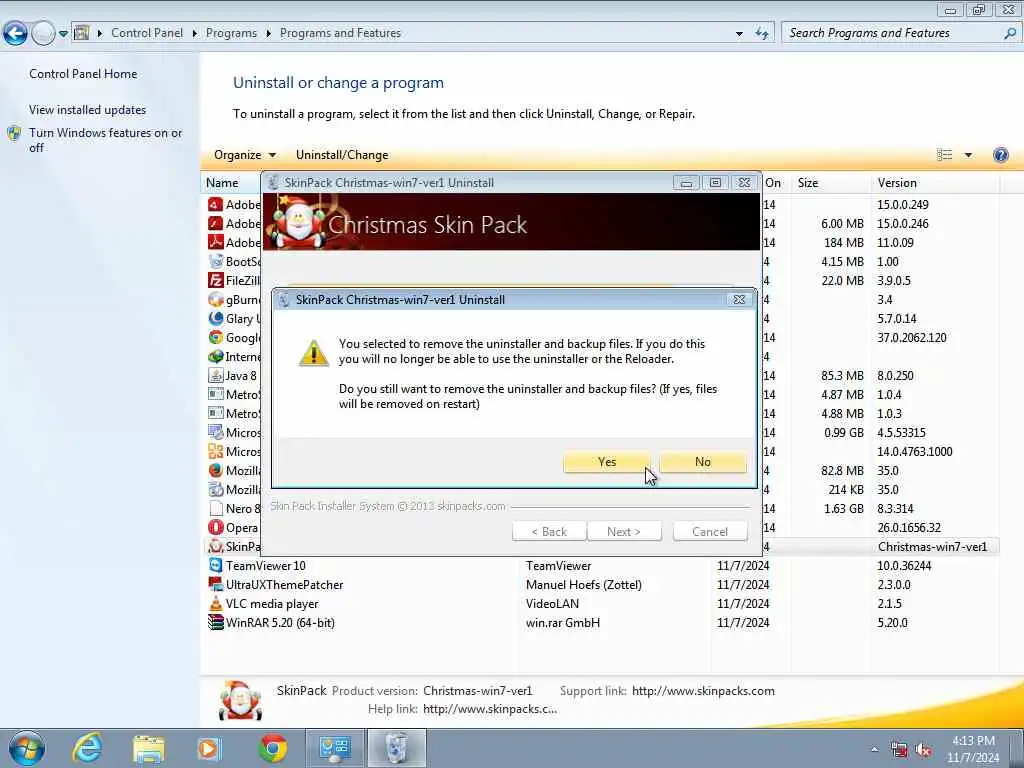The width and height of the screenshot is (1024, 768).
Task: Open the Windows Start menu
Action: [27, 748]
